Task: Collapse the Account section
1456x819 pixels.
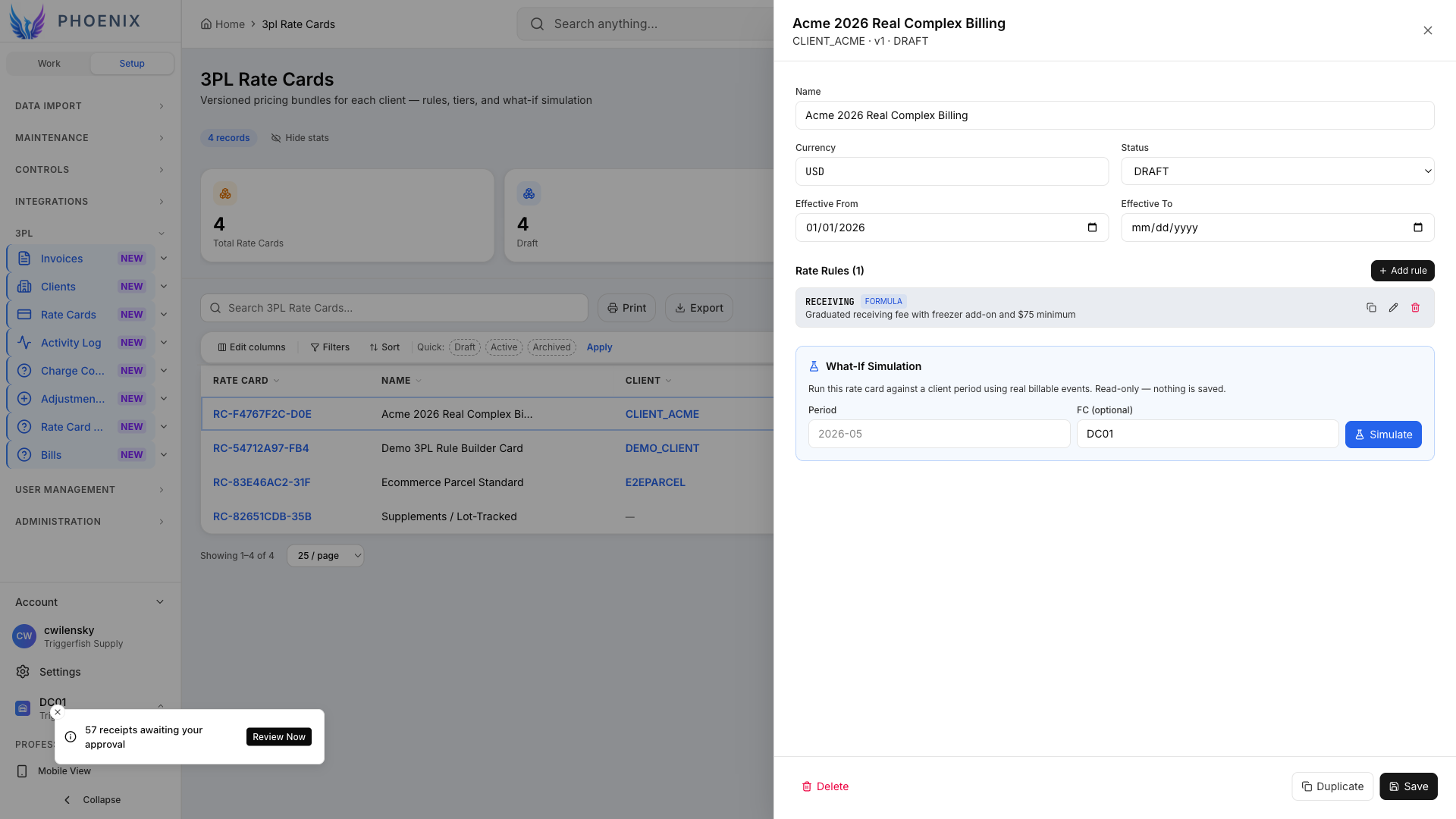Action: click(x=89, y=602)
